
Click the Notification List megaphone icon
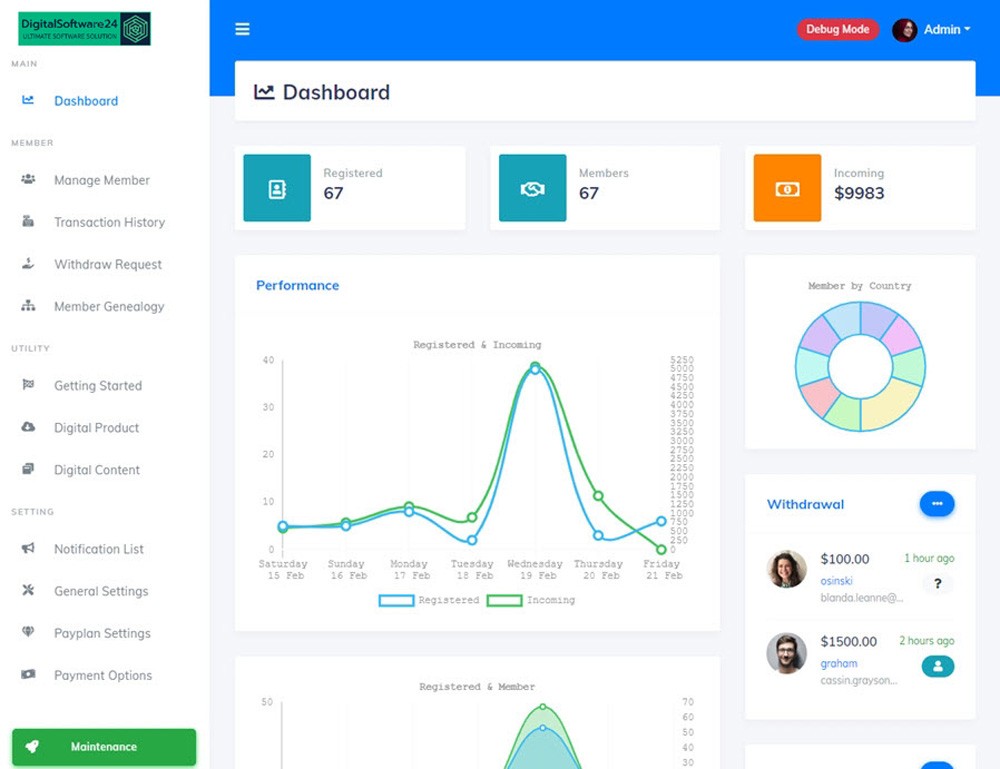coord(28,549)
